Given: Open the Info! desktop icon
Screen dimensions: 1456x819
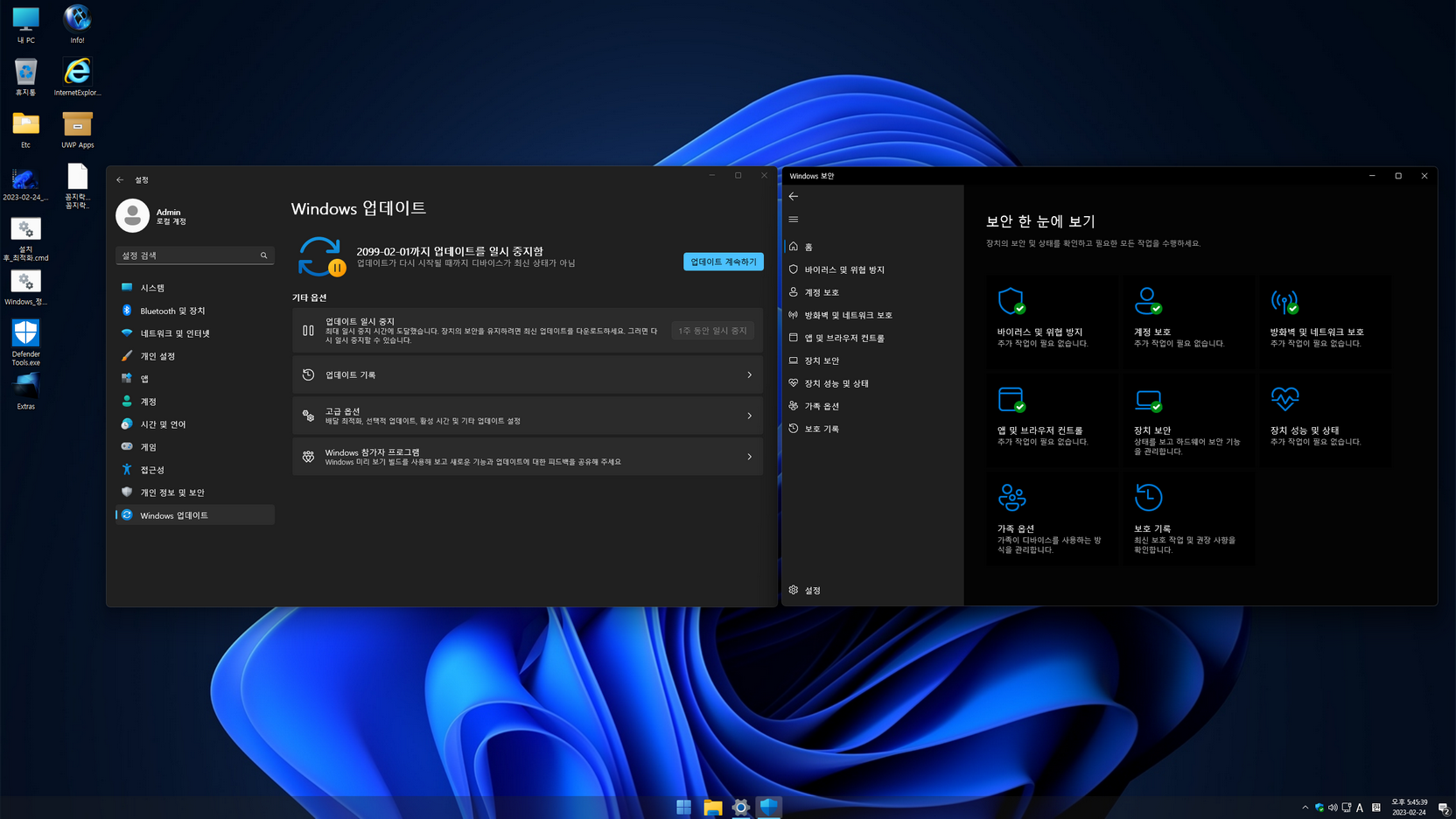Looking at the screenshot, I should tap(77, 24).
